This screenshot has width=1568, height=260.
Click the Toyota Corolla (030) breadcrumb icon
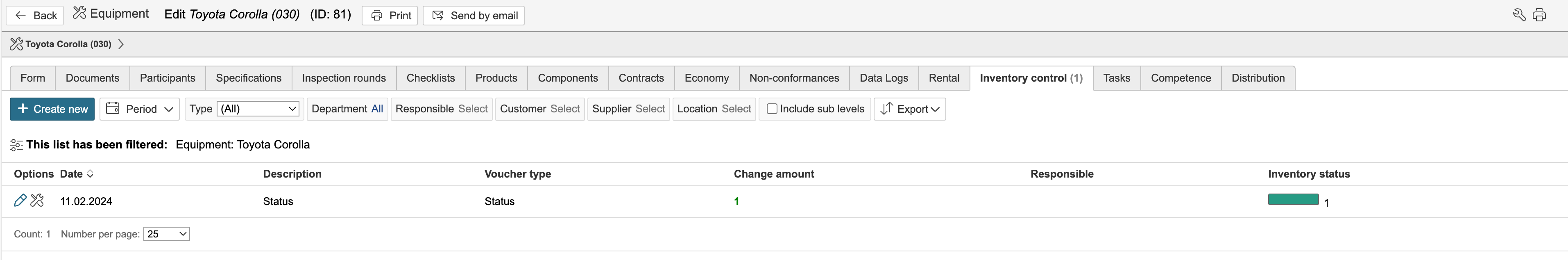16,44
